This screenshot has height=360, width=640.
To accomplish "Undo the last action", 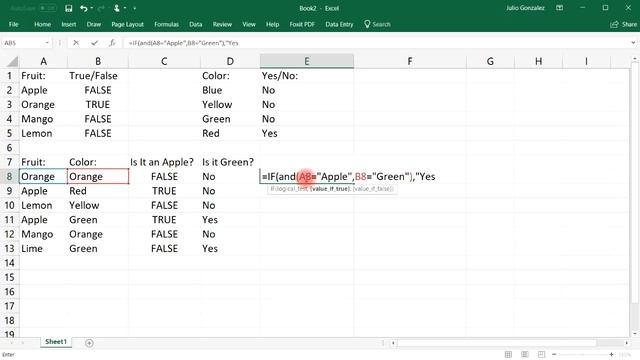I will [x=84, y=8].
